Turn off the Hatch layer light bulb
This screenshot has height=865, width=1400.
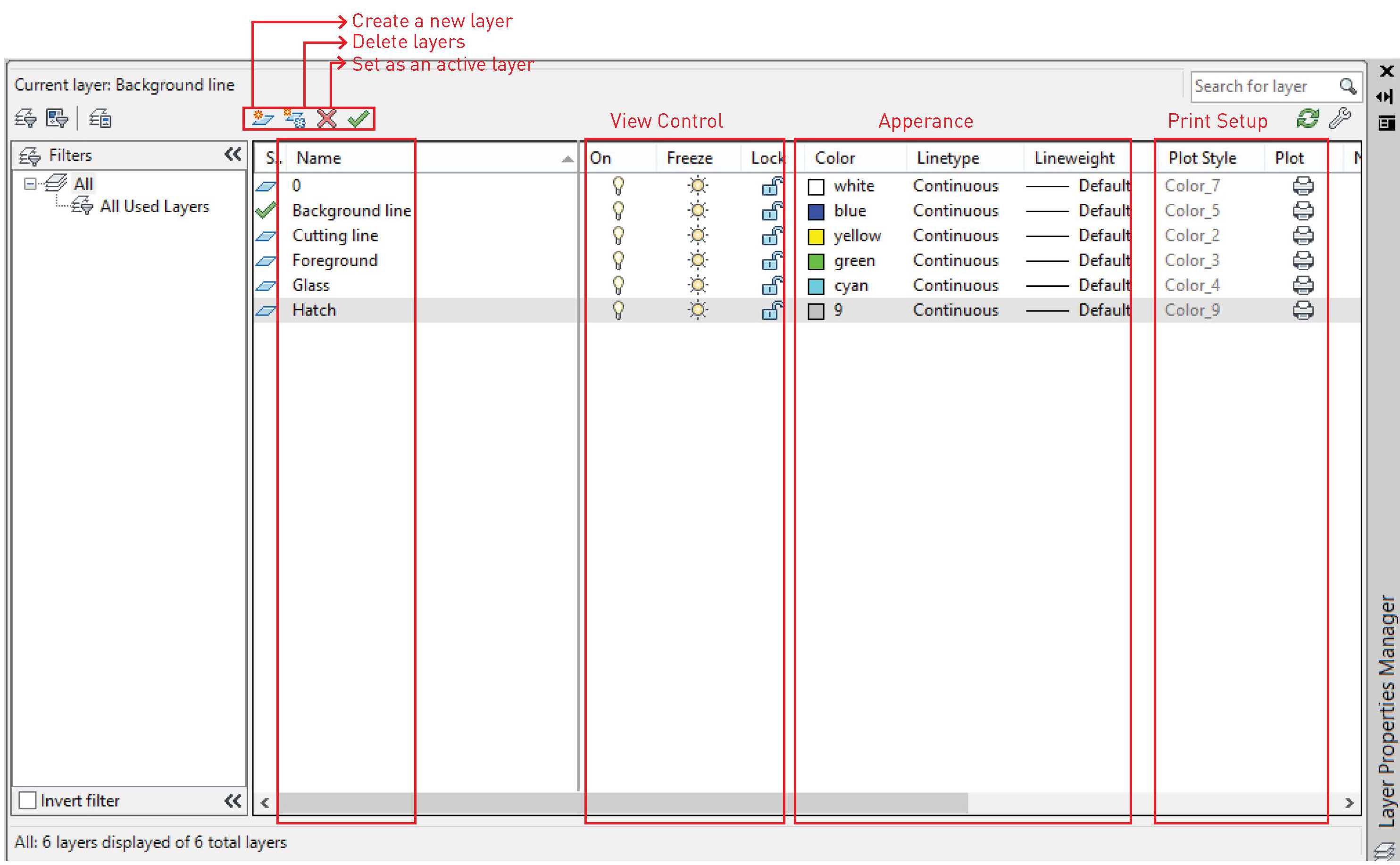pos(618,310)
